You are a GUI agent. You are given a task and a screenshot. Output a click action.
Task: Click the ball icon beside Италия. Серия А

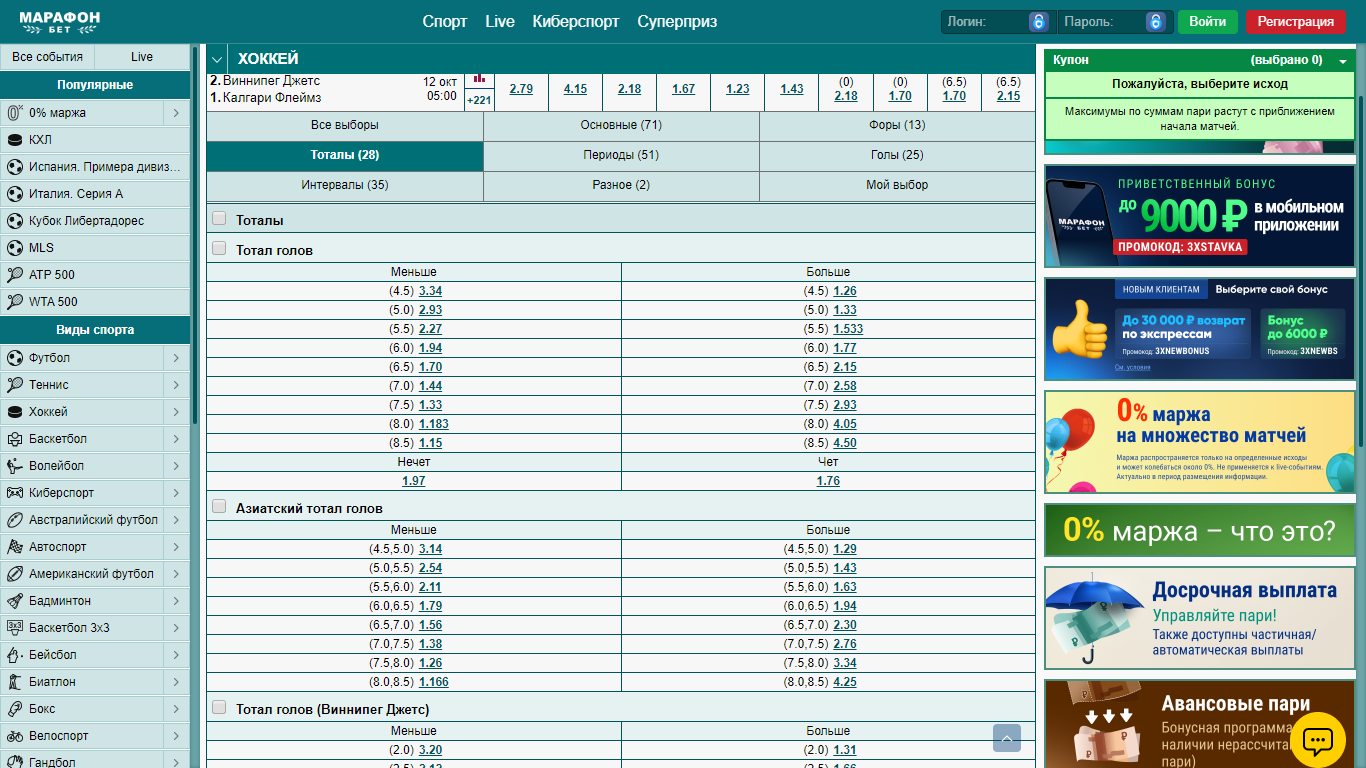(15, 194)
